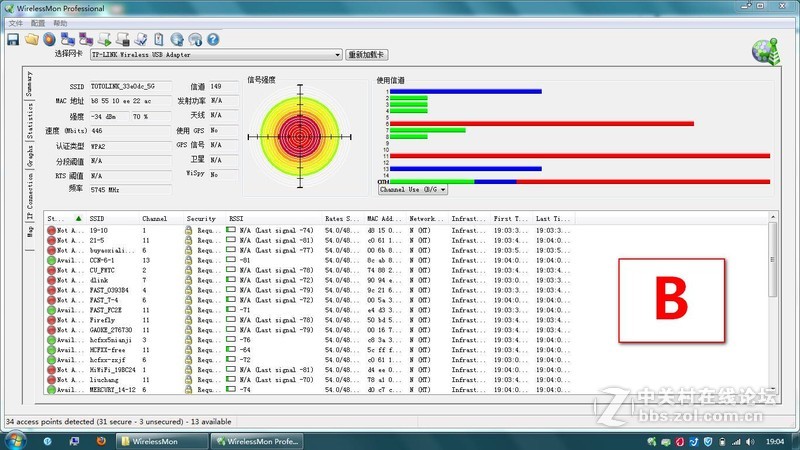
Task: Open the 帮助 menu
Action: coord(60,23)
